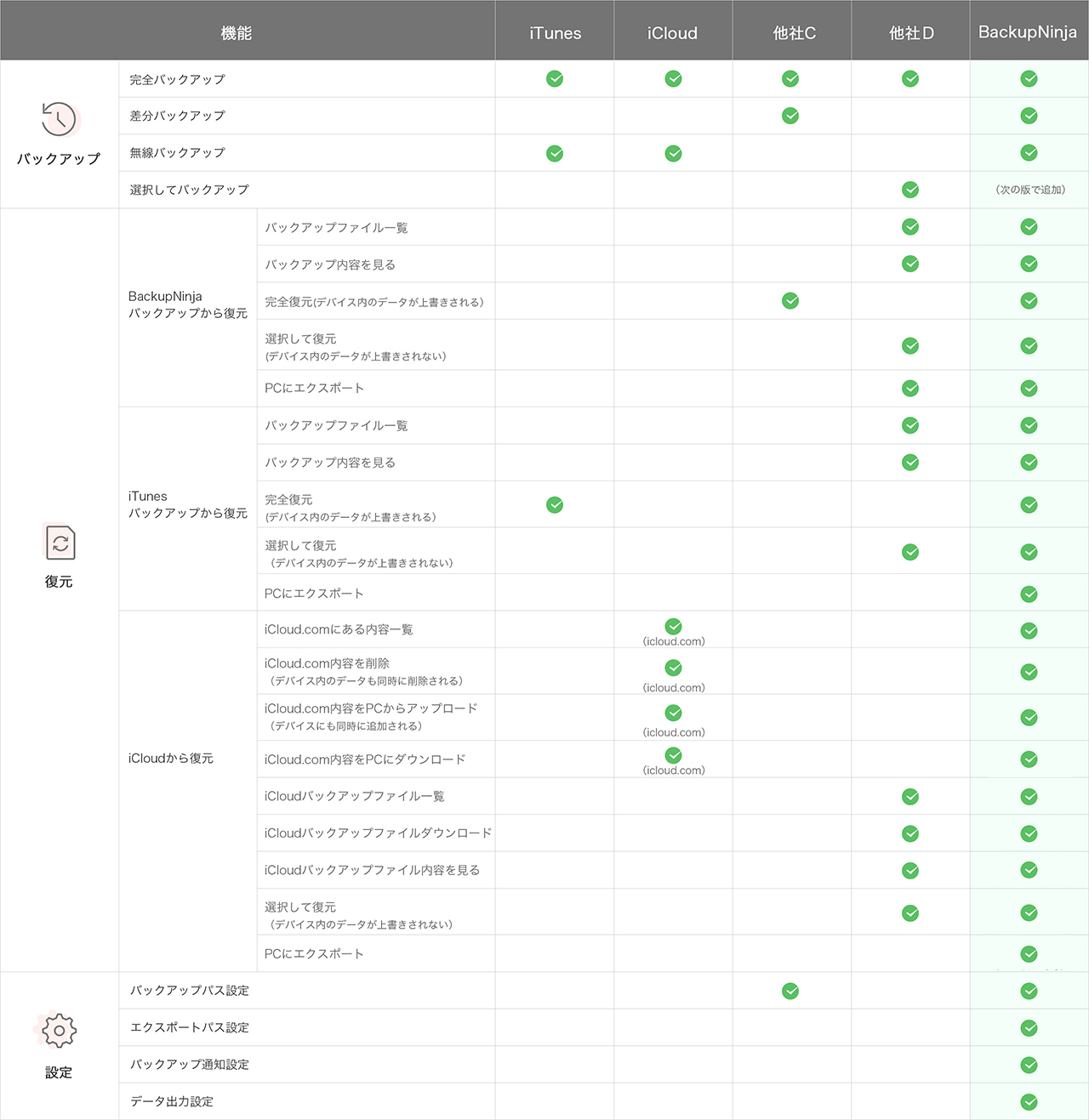This screenshot has width=1089, height=1120.
Task: Click 他社C checkmark in 完全バックアップ row
Action: coord(790,78)
